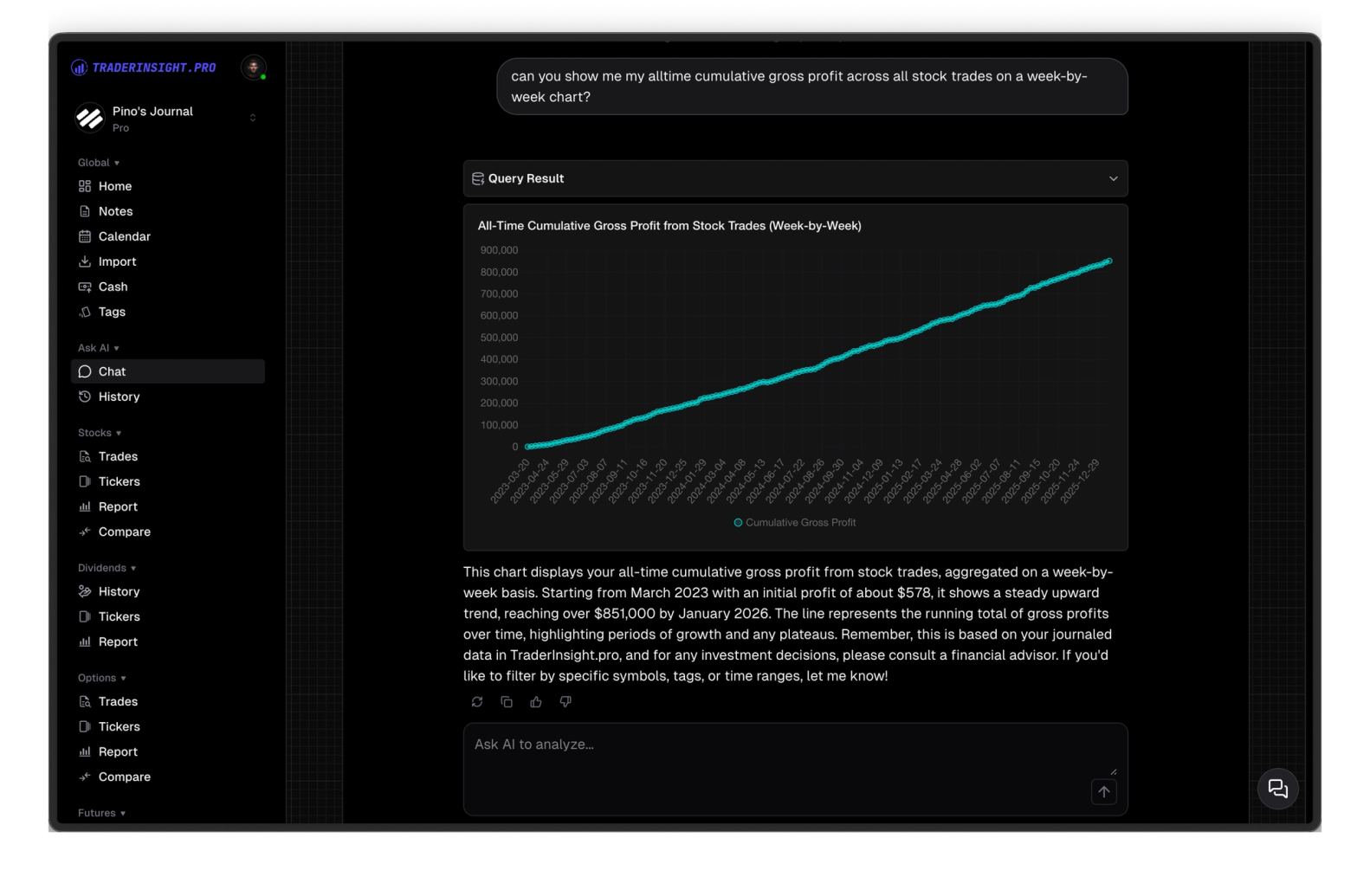The height and width of the screenshot is (896, 1370).
Task: Open the Pino's Journal switcher
Action: click(167, 118)
